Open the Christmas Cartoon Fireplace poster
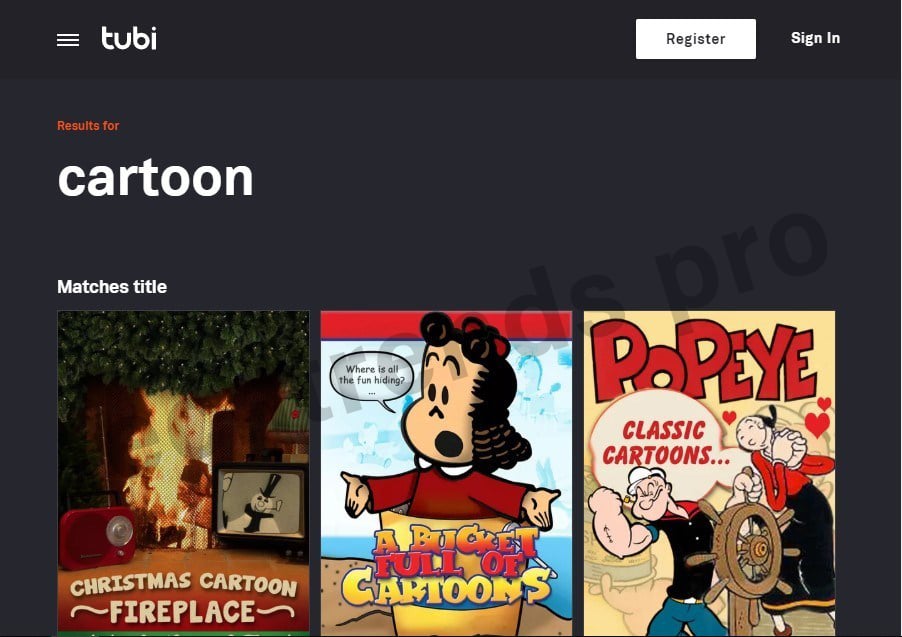This screenshot has height=637, width=902. pyautogui.click(x=184, y=474)
